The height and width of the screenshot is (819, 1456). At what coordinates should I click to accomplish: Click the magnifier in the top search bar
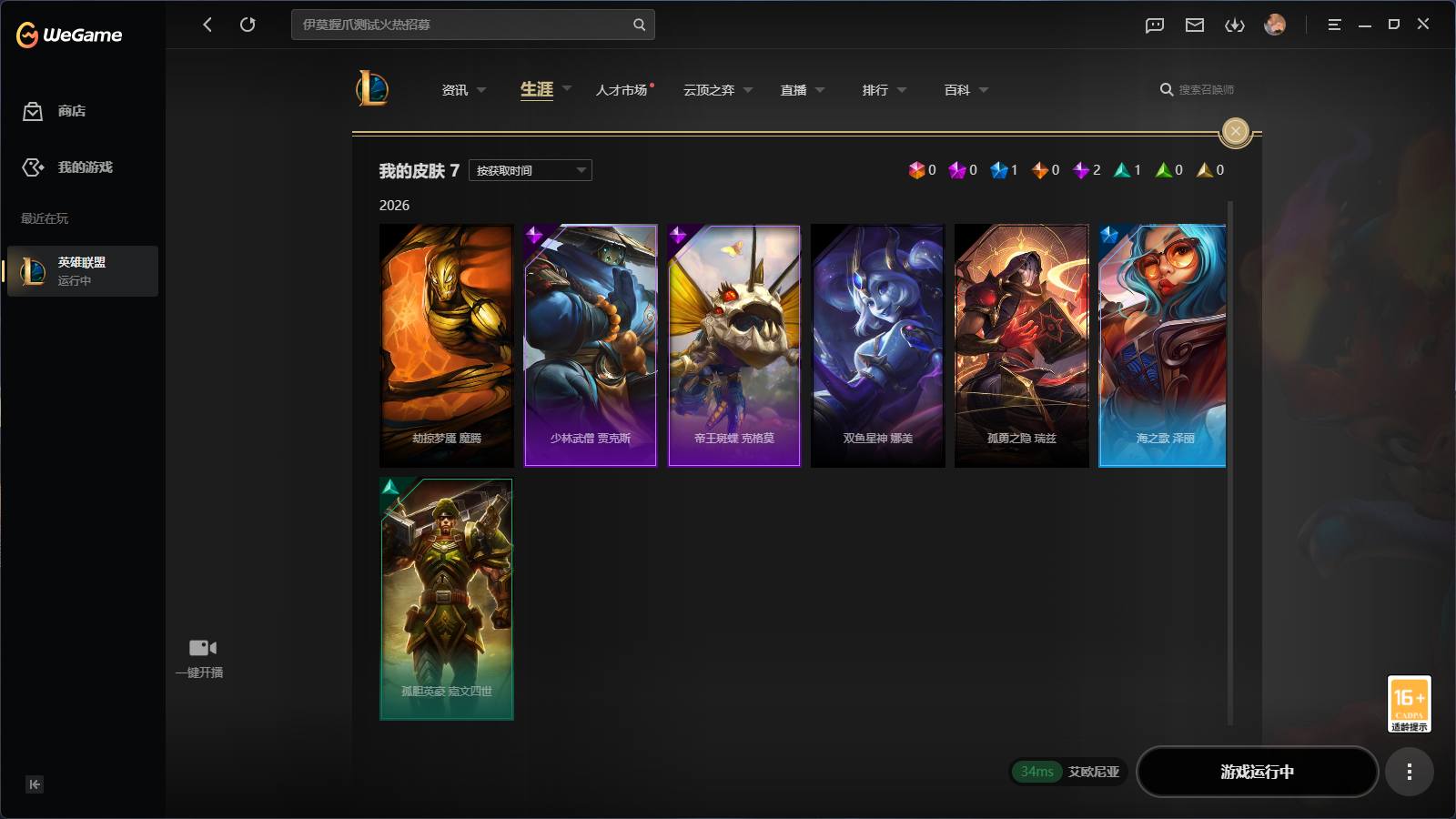coord(639,25)
